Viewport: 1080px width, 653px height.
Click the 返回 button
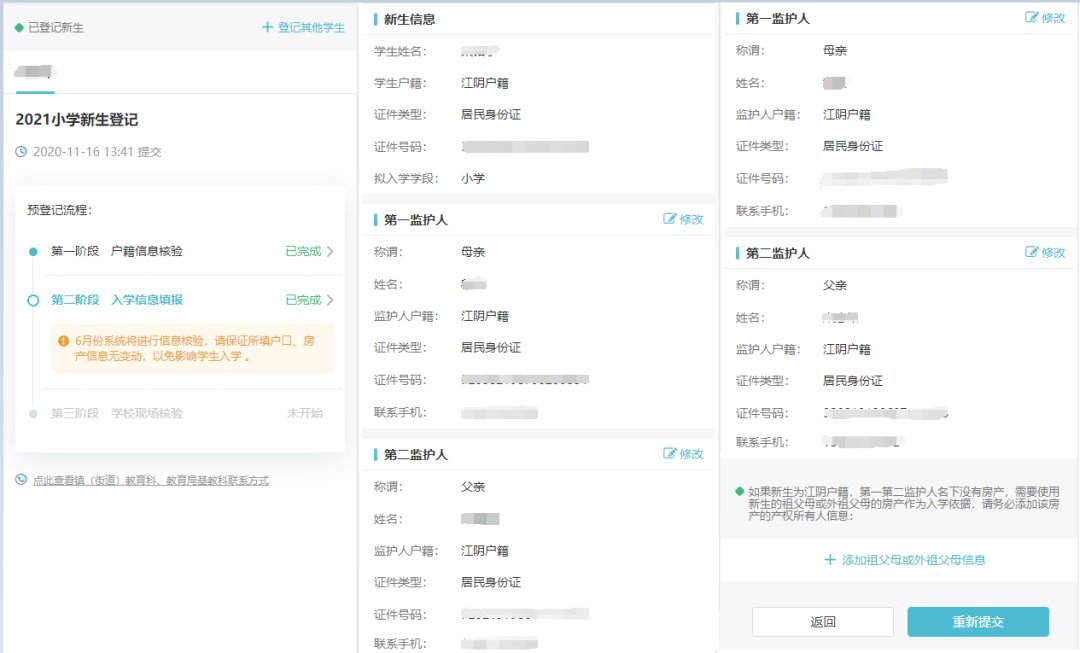click(823, 622)
